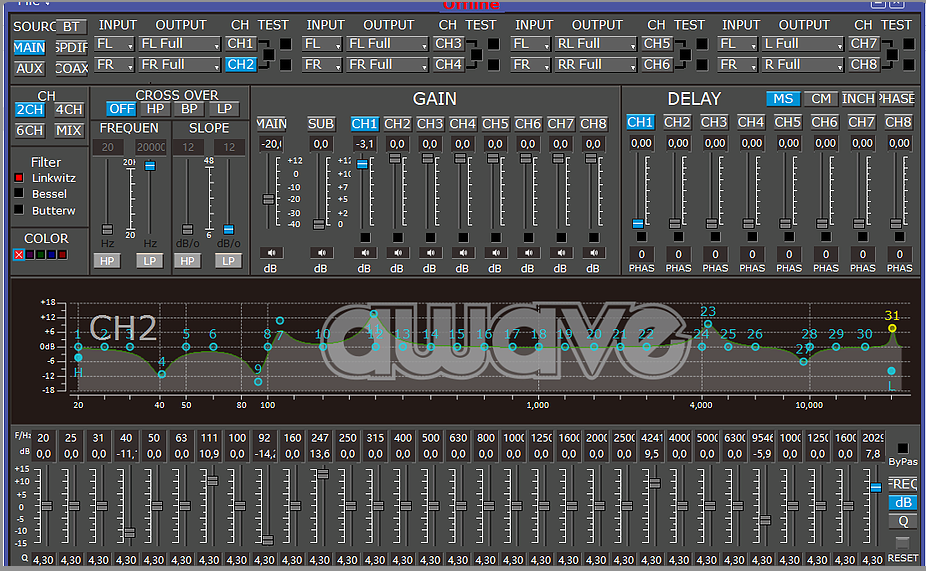This screenshot has width=926, height=571.
Task: Open the FR Full output dropdown for CH2
Action: coord(180,64)
